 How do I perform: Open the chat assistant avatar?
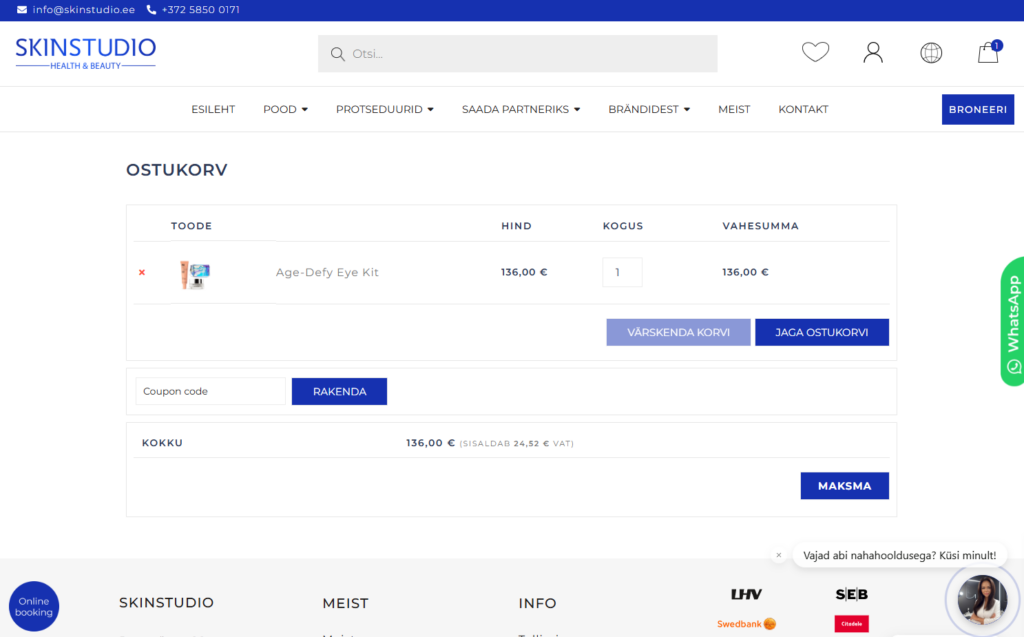point(981,599)
